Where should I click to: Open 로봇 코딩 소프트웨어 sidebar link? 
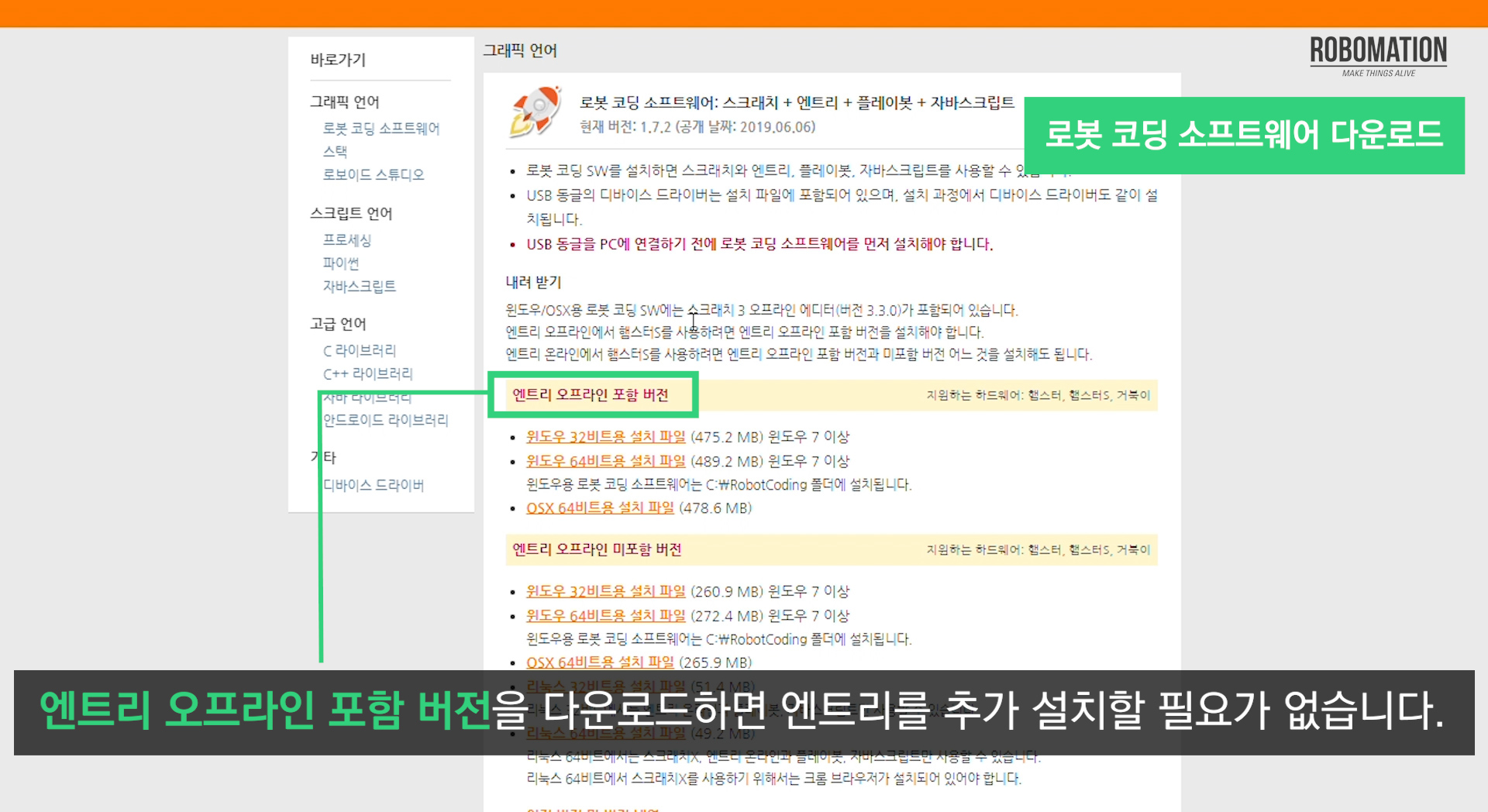[x=381, y=129]
